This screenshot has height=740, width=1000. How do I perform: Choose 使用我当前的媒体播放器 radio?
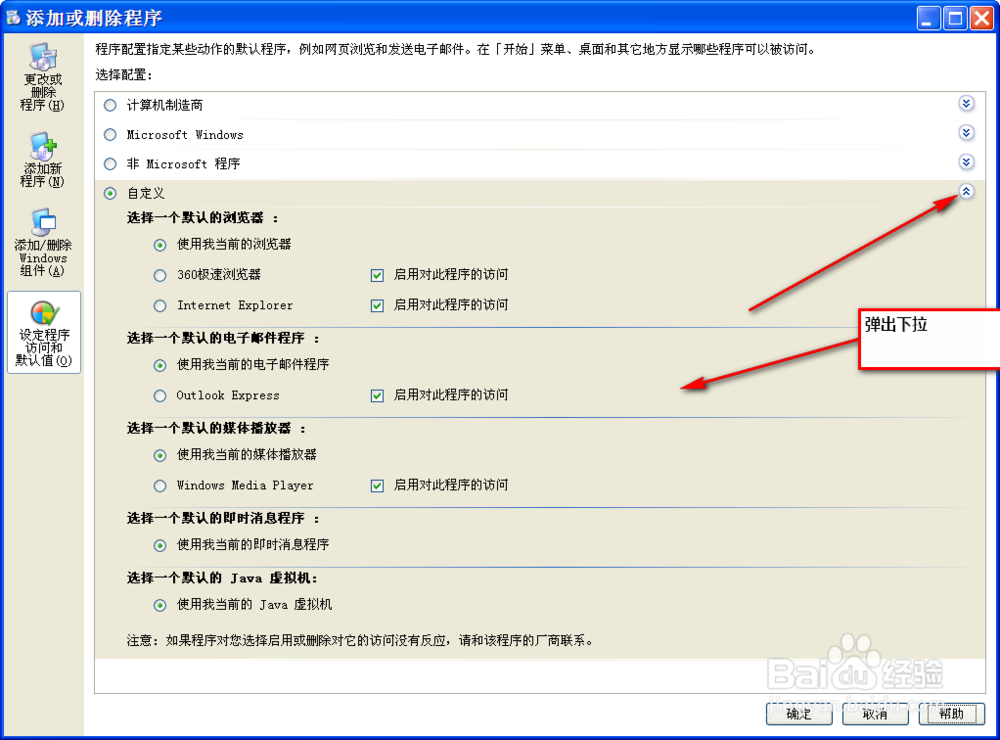coord(160,455)
